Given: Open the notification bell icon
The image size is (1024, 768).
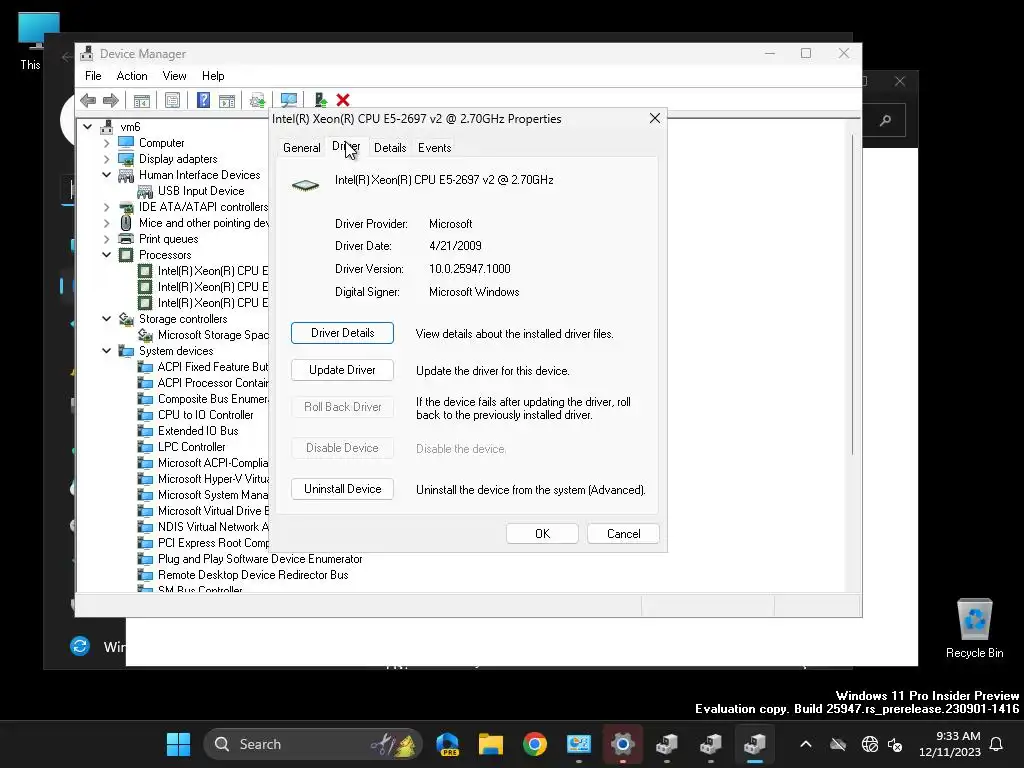Looking at the screenshot, I should [x=996, y=744].
